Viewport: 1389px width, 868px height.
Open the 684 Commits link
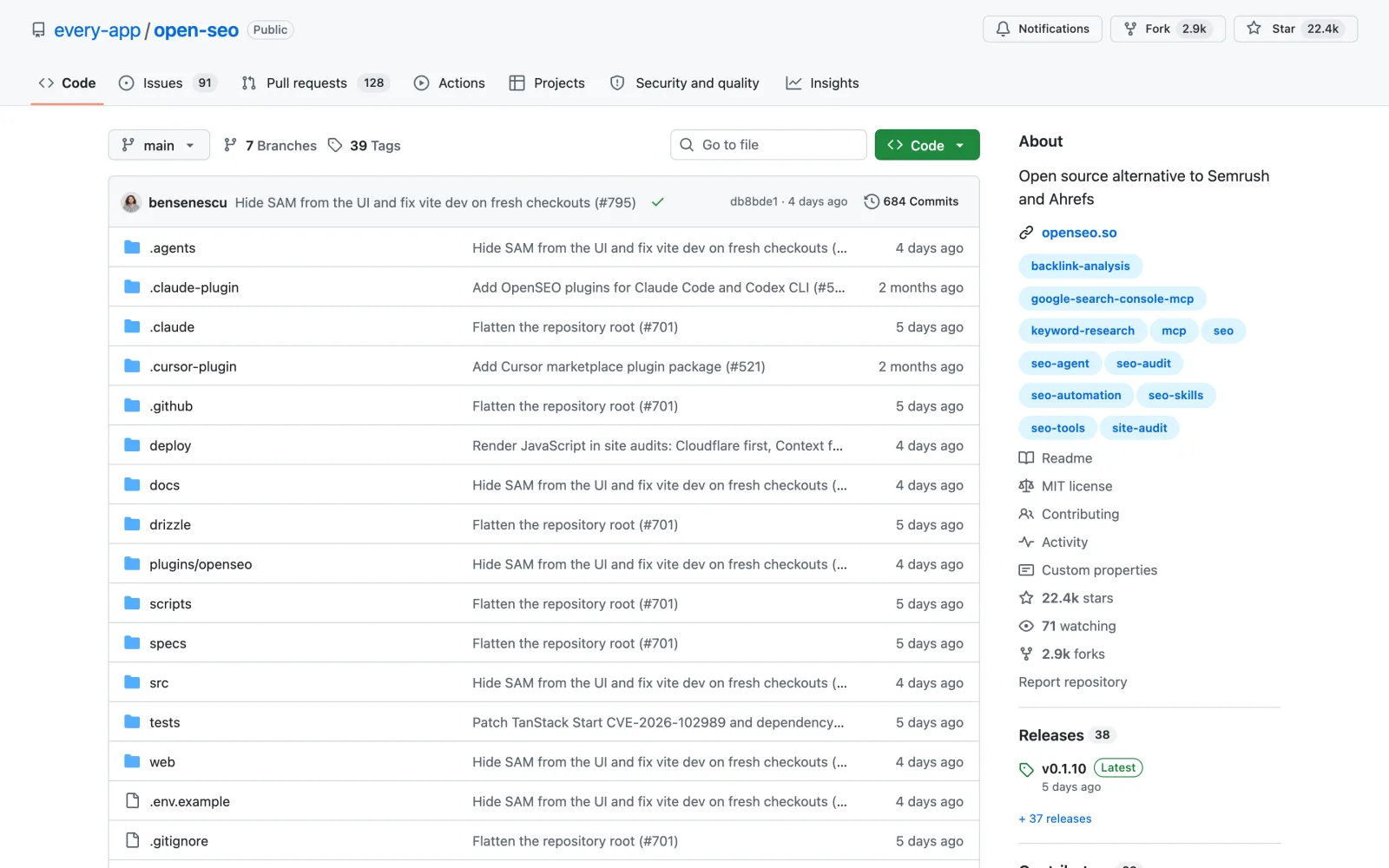[x=912, y=201]
